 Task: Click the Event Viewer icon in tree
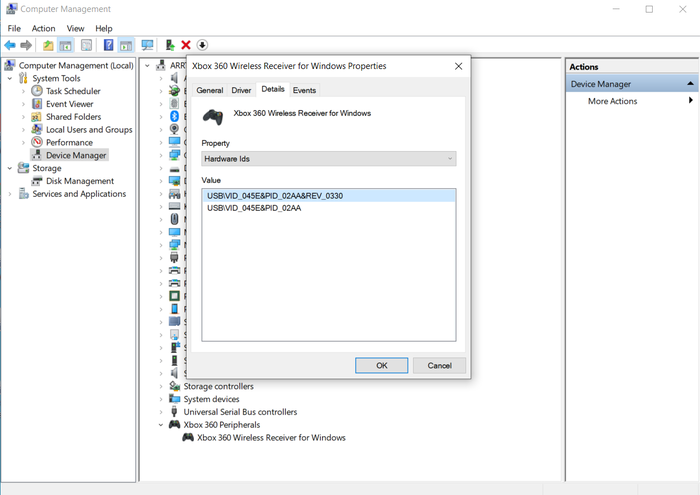point(37,104)
